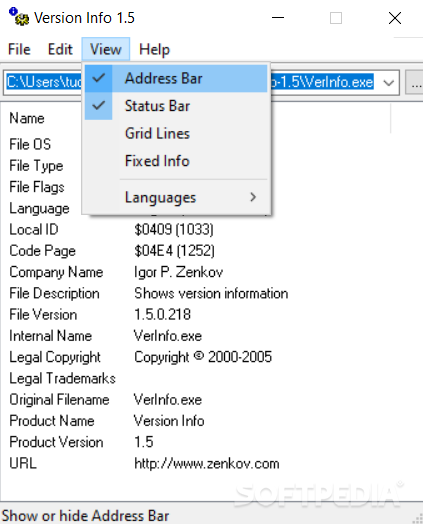Click the window resize grip in status bar
This screenshot has width=423, height=524.
pyautogui.click(x=417, y=518)
